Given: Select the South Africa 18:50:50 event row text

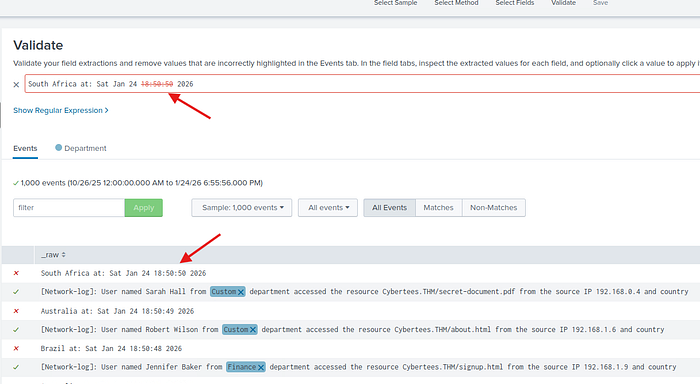Looking at the screenshot, I should (123, 273).
